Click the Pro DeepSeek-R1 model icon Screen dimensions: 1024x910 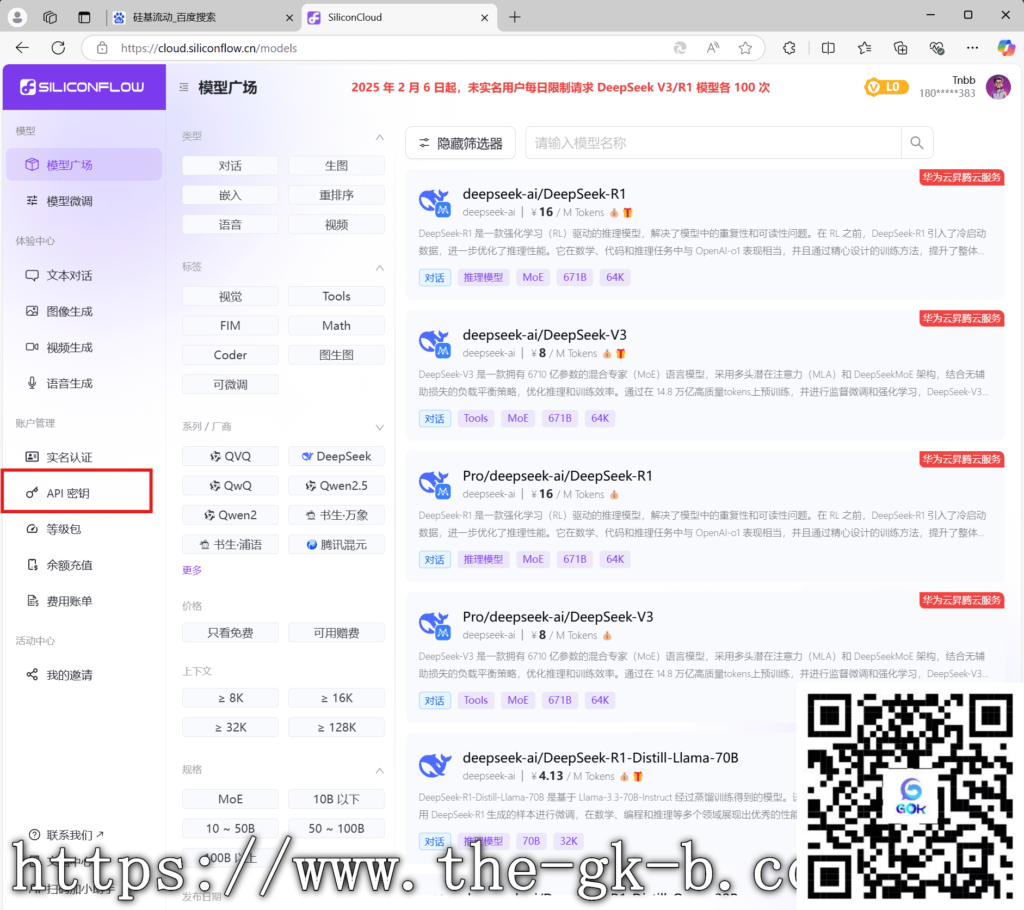434,485
